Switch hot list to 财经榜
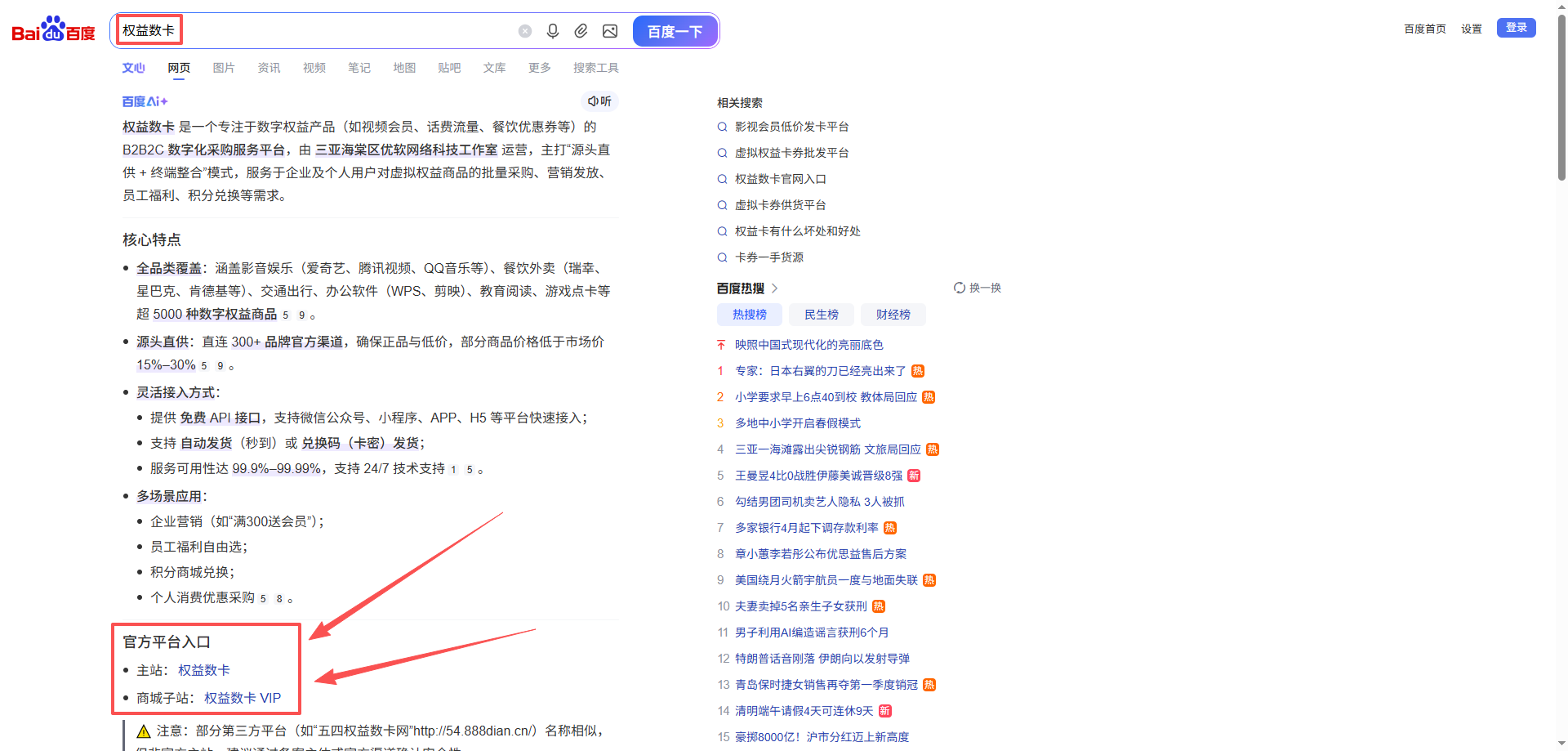Screen dimensions: 1568x751 point(893,315)
